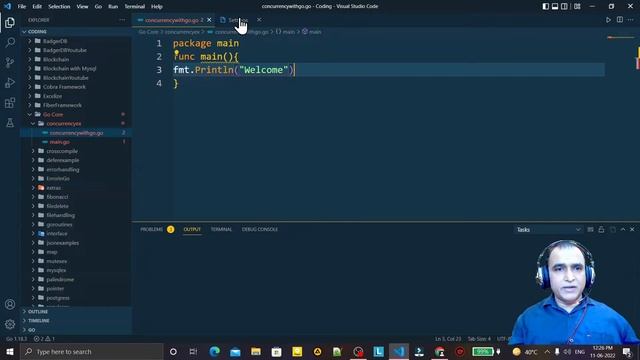Close the Settings editor tab
Screen dimensions: 640x360
click(x=259, y=20)
